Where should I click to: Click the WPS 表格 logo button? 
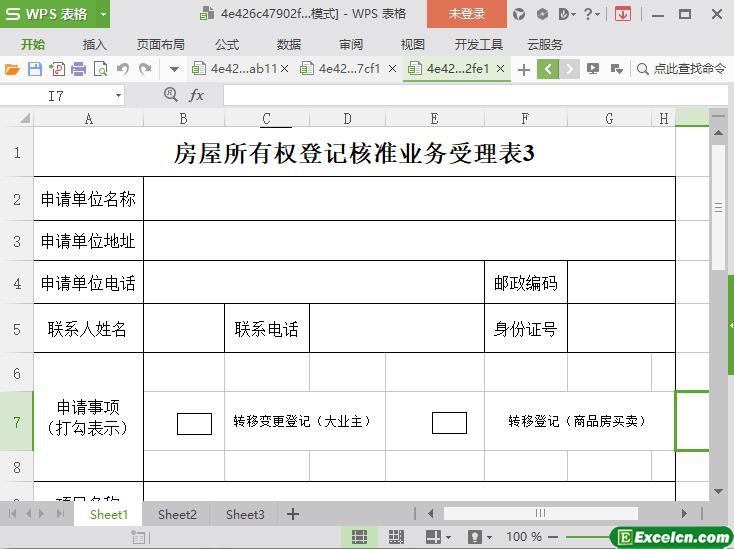tap(48, 14)
